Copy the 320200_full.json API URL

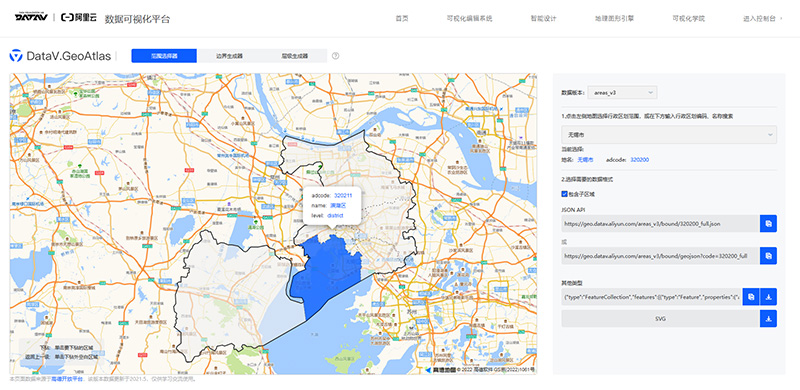pyautogui.click(x=768, y=224)
